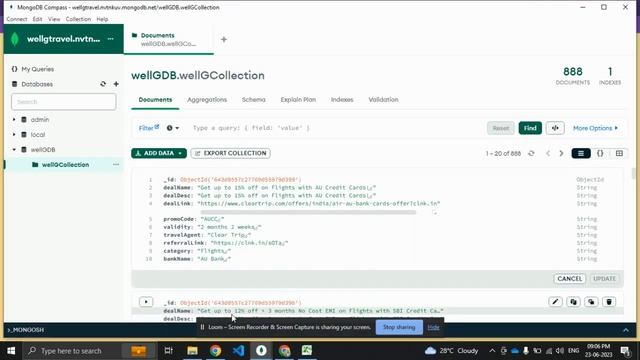This screenshot has width=640, height=360.
Task: Switch to table view
Action: click(619, 153)
